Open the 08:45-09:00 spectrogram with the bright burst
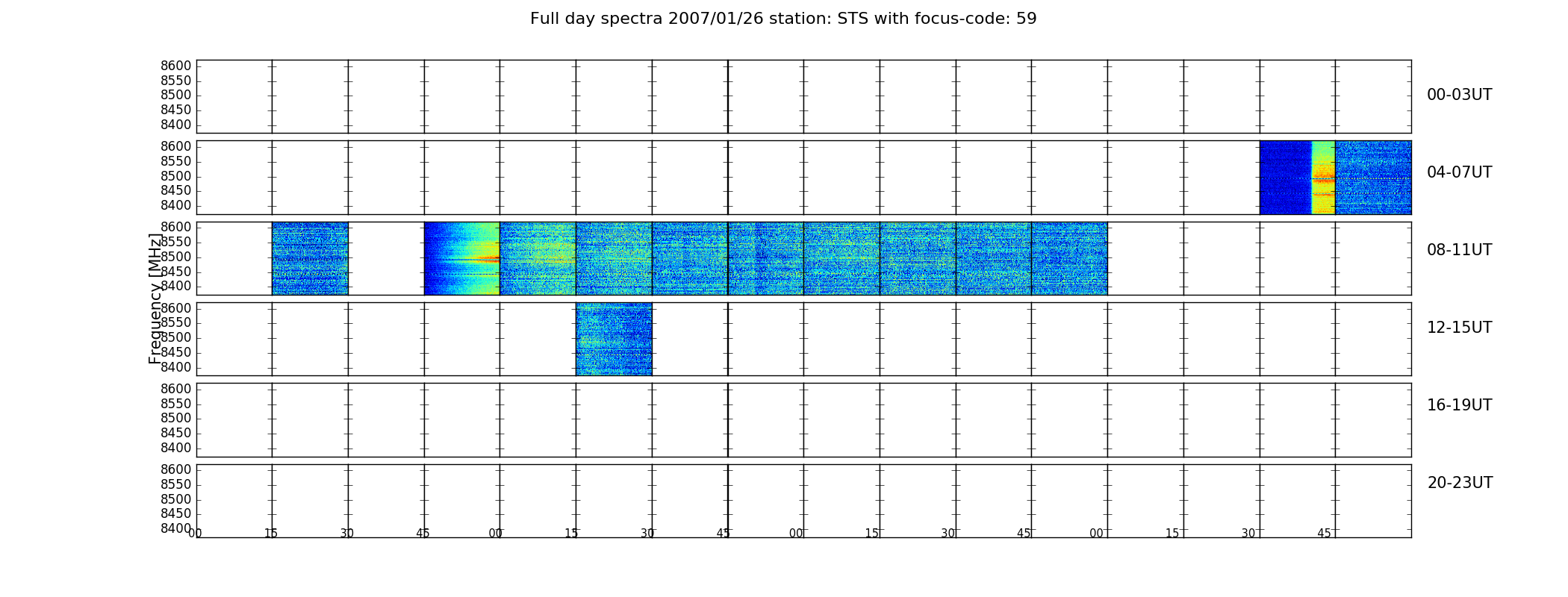This screenshot has height=597, width=1568. pyautogui.click(x=461, y=258)
